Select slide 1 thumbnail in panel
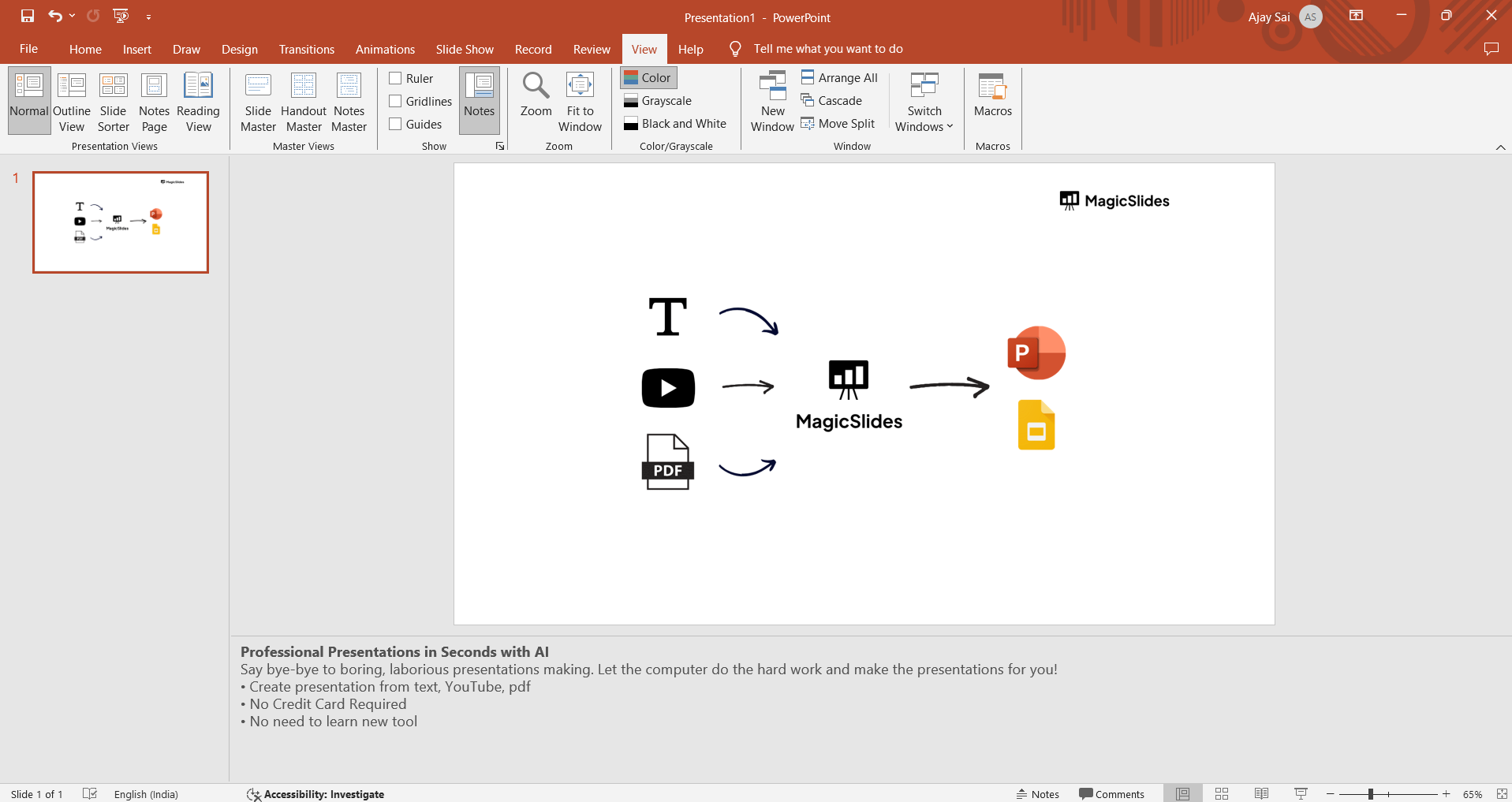 [121, 222]
